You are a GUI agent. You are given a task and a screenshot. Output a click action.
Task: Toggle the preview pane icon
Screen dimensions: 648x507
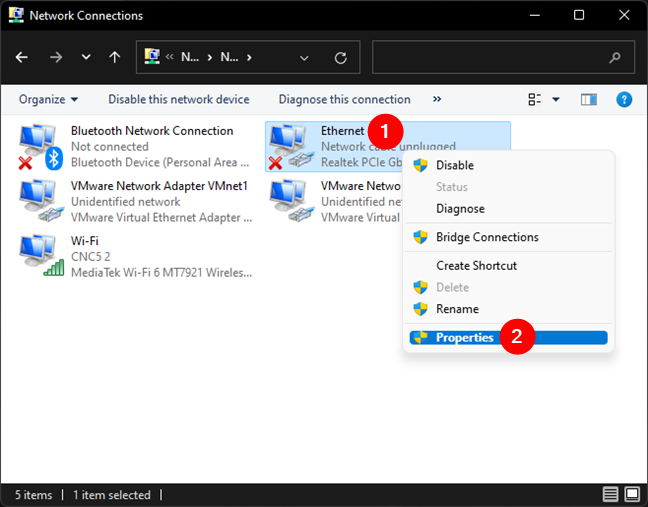coord(589,99)
